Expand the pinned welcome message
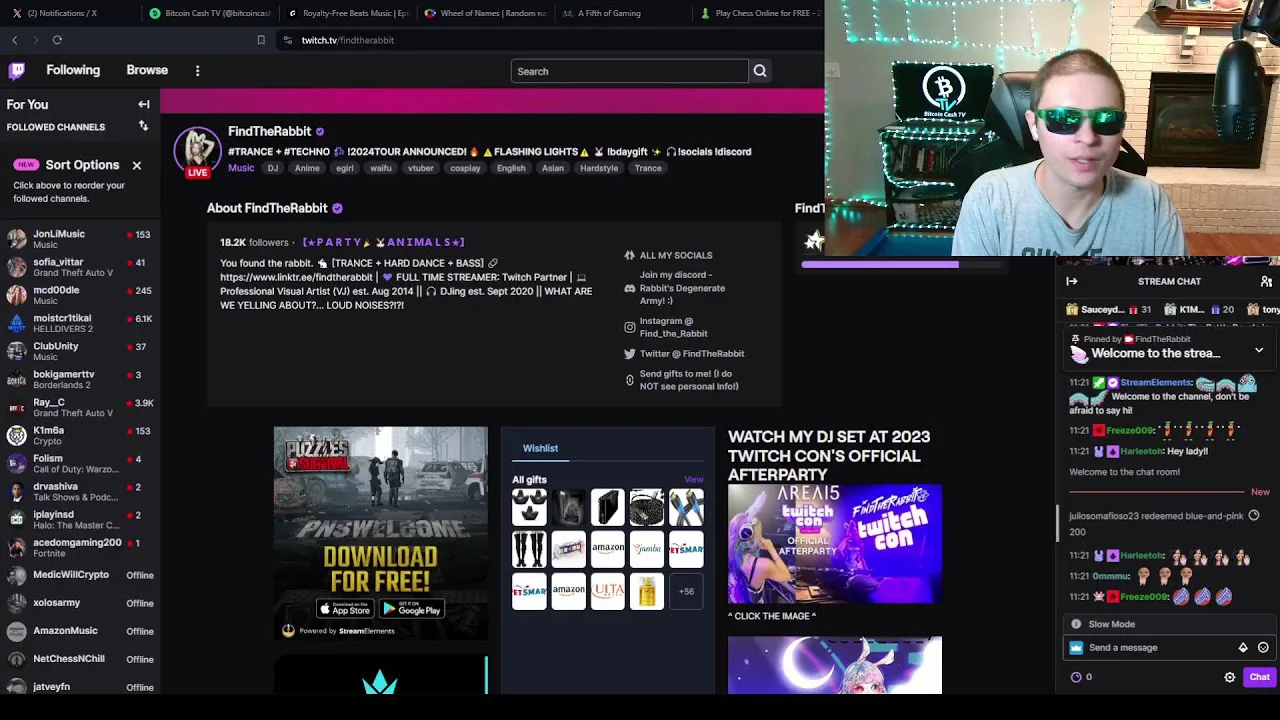This screenshot has width=1280, height=720. point(1259,351)
